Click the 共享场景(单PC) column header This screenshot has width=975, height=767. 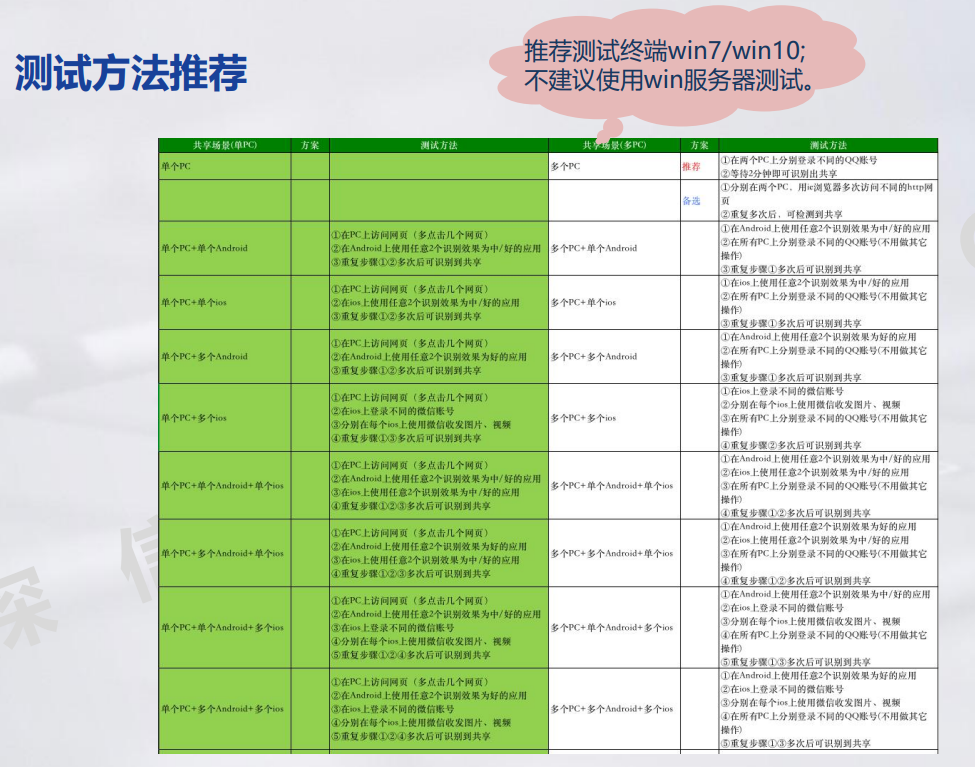click(x=224, y=145)
